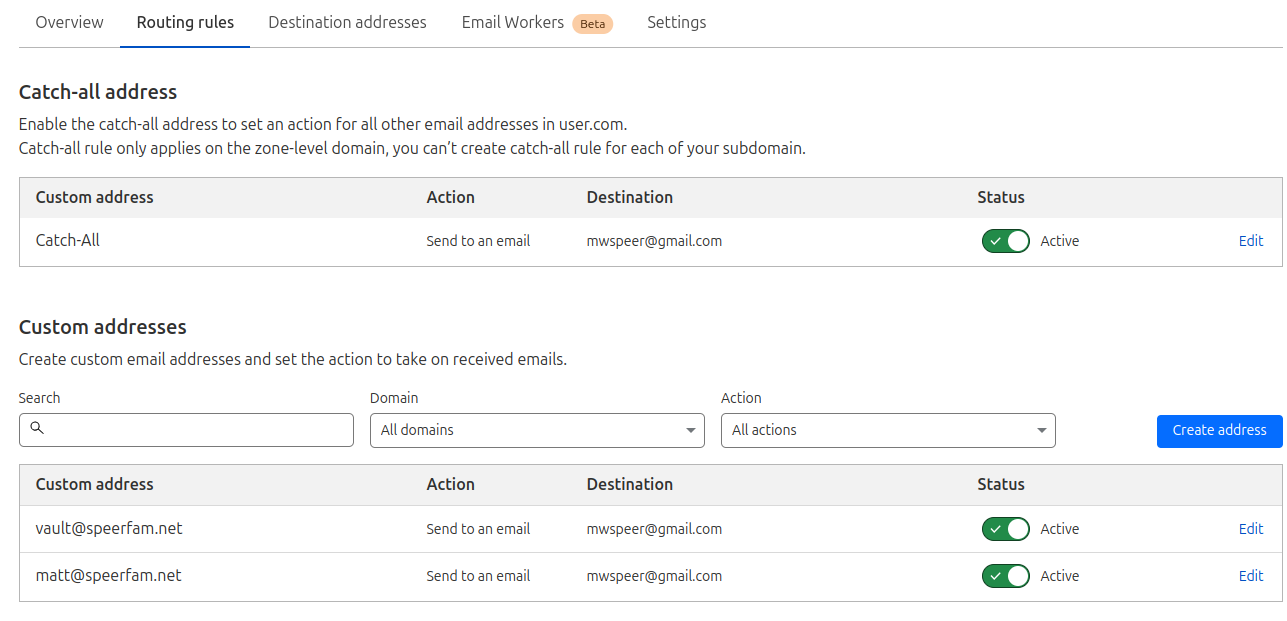Click the search magnifier icon

click(37, 428)
